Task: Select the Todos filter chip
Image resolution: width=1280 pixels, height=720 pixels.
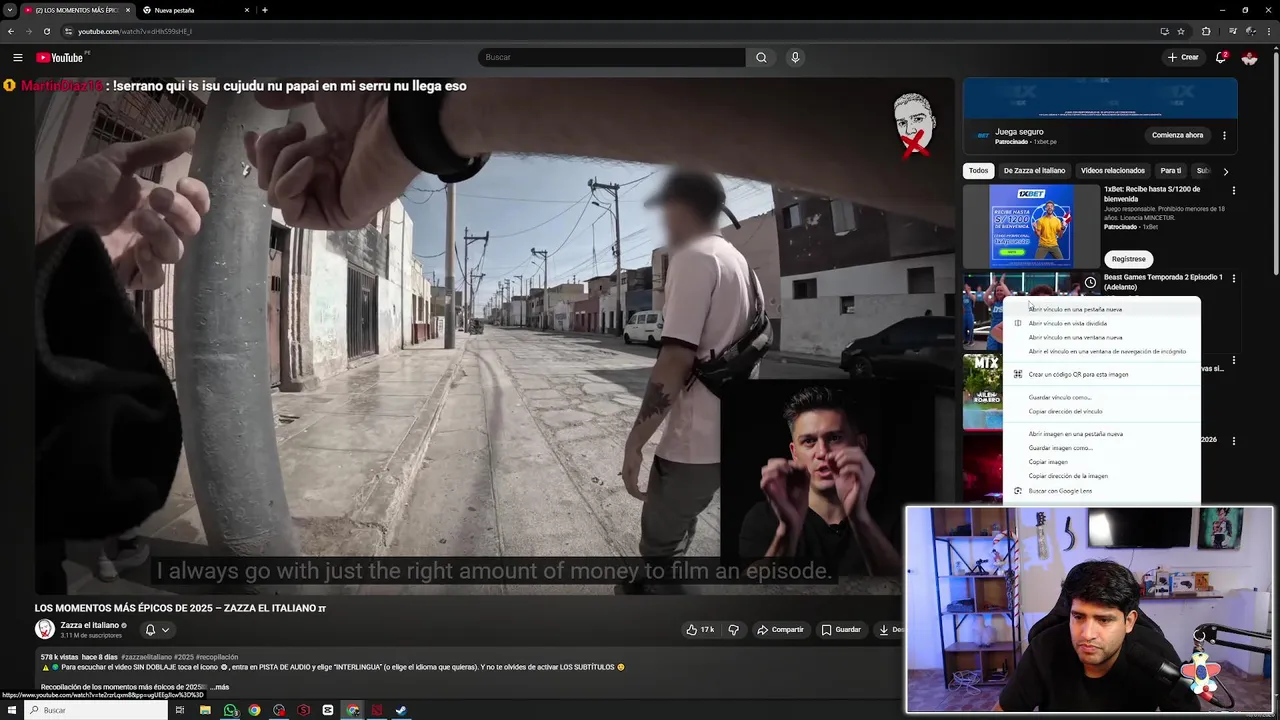Action: (978, 170)
